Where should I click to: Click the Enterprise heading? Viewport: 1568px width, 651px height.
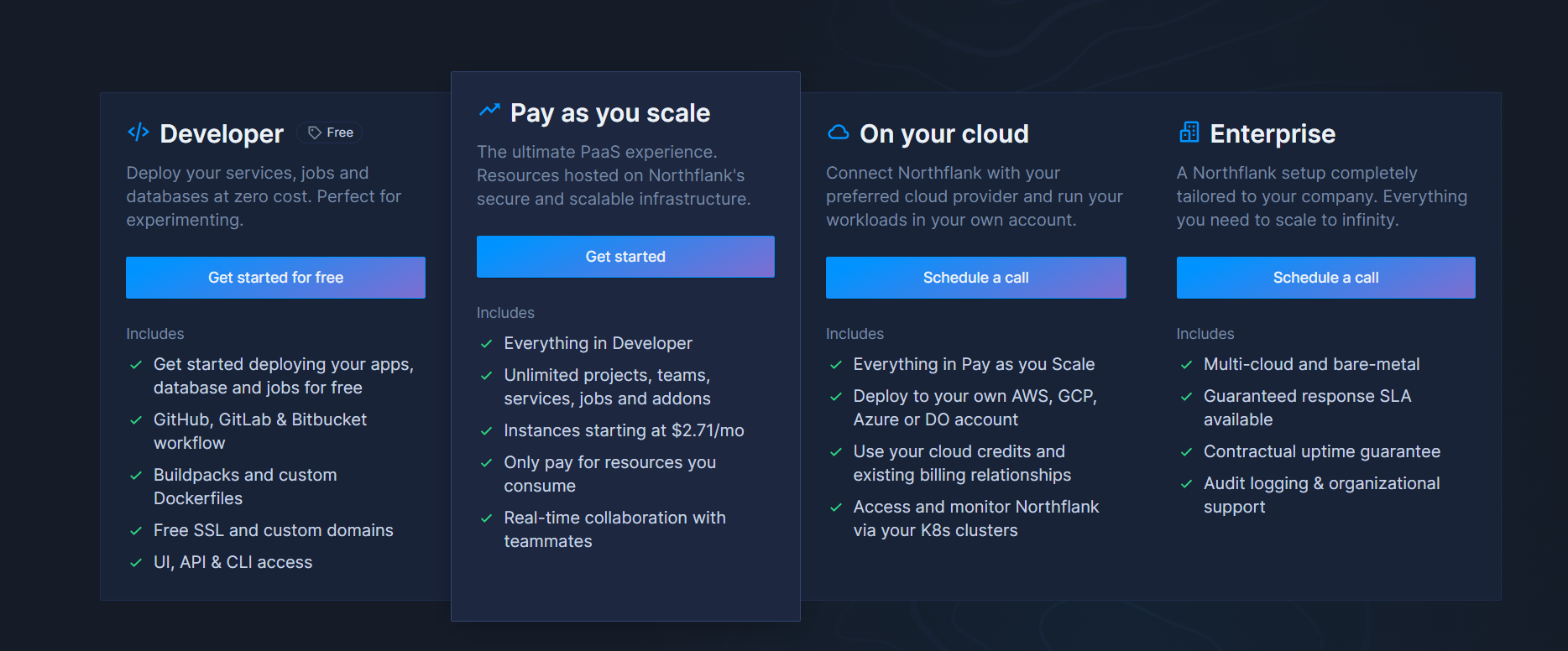tap(1273, 133)
